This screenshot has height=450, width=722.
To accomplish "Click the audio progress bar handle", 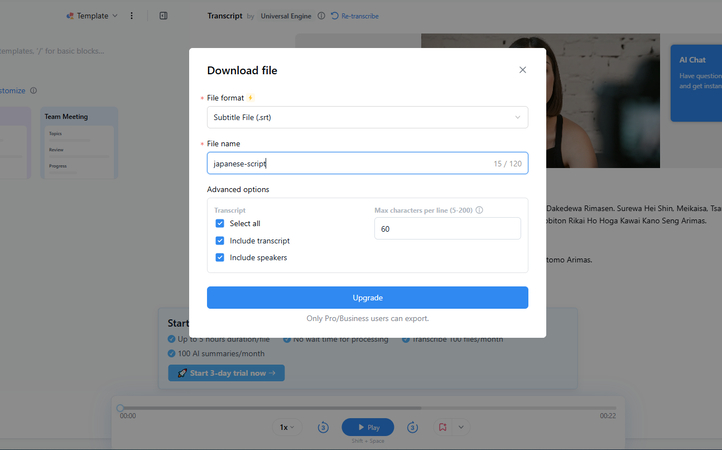I will click(120, 408).
